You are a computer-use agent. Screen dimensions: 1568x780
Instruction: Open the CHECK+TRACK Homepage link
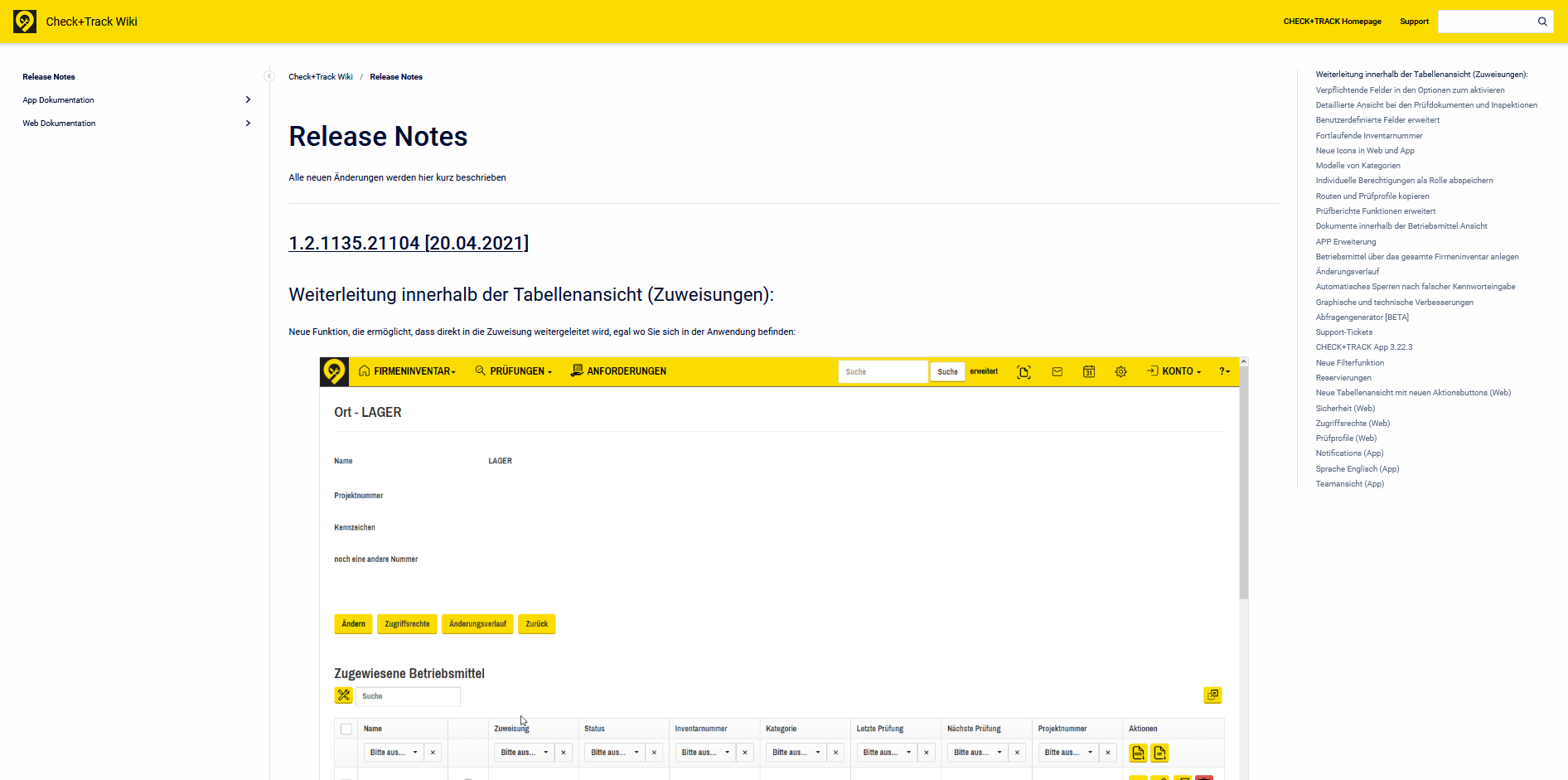click(x=1332, y=22)
